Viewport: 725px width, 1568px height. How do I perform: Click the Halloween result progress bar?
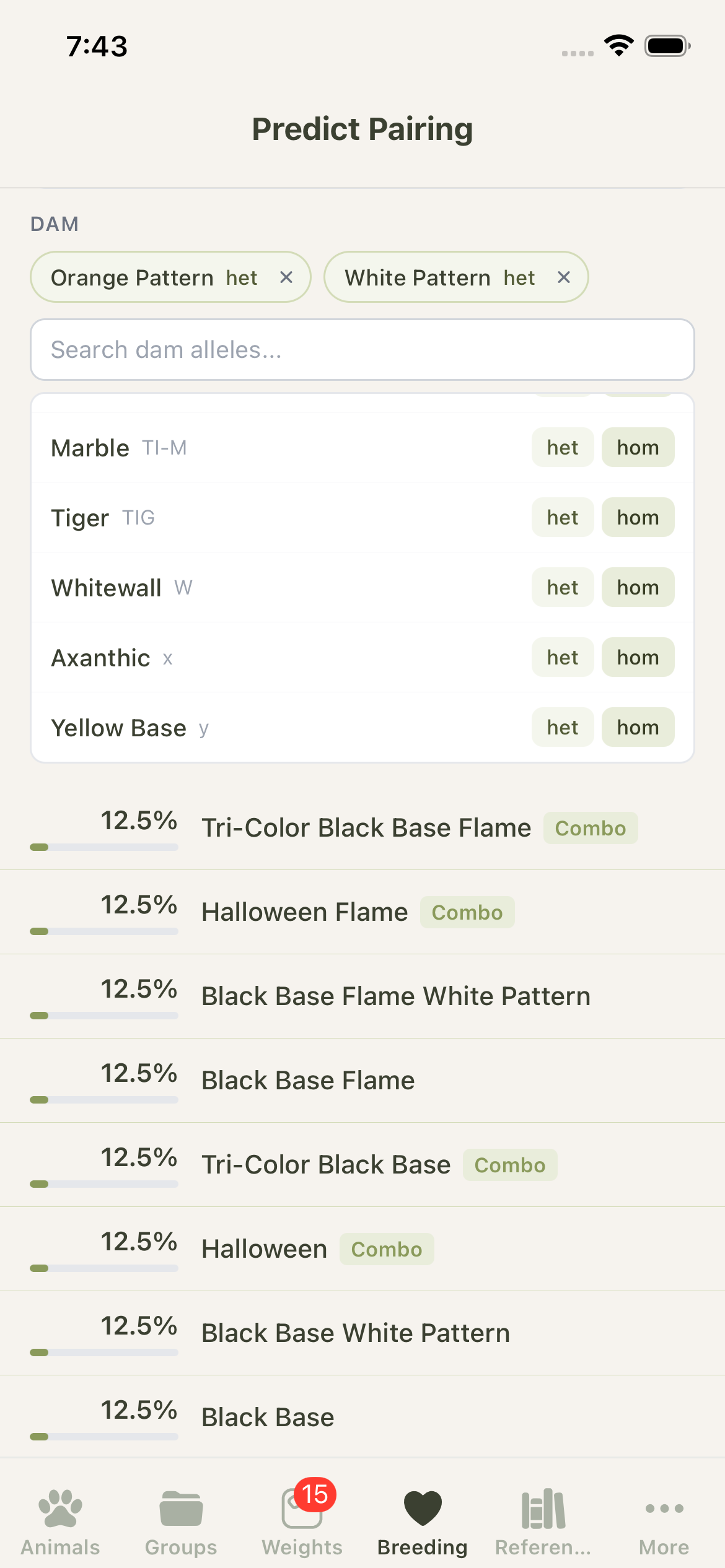(104, 1268)
